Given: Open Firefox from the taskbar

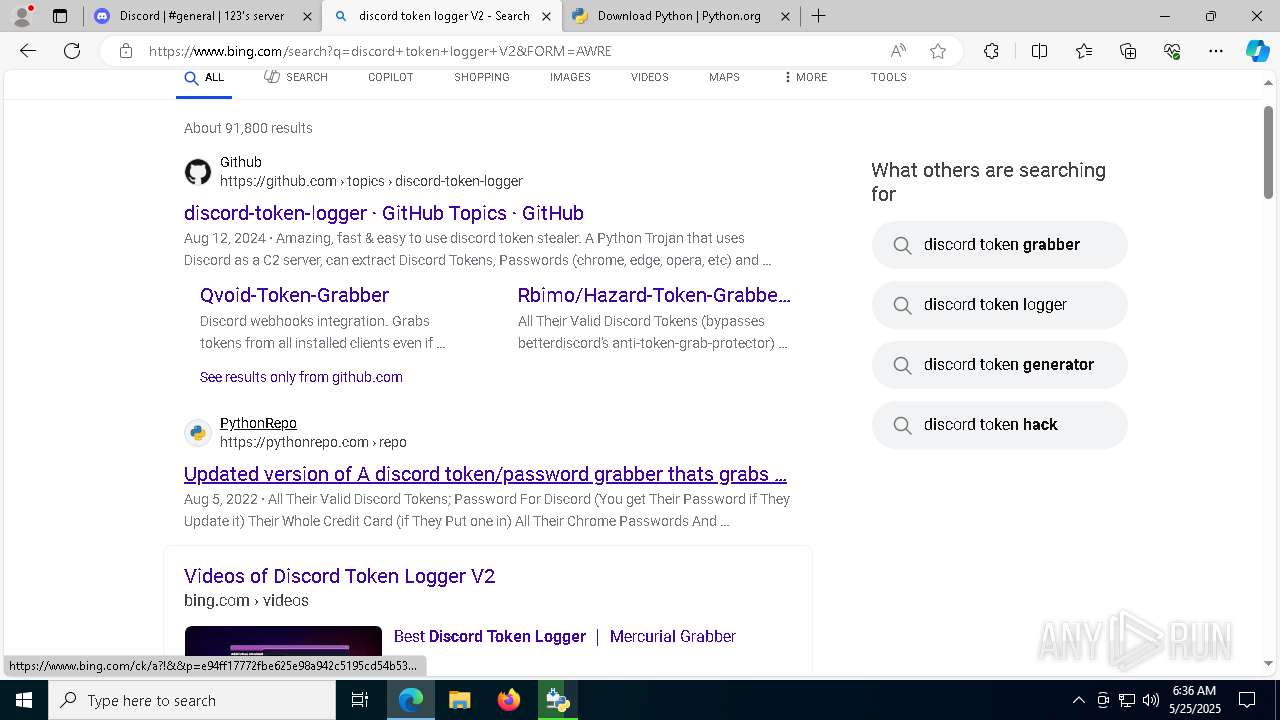Looking at the screenshot, I should tap(508, 700).
